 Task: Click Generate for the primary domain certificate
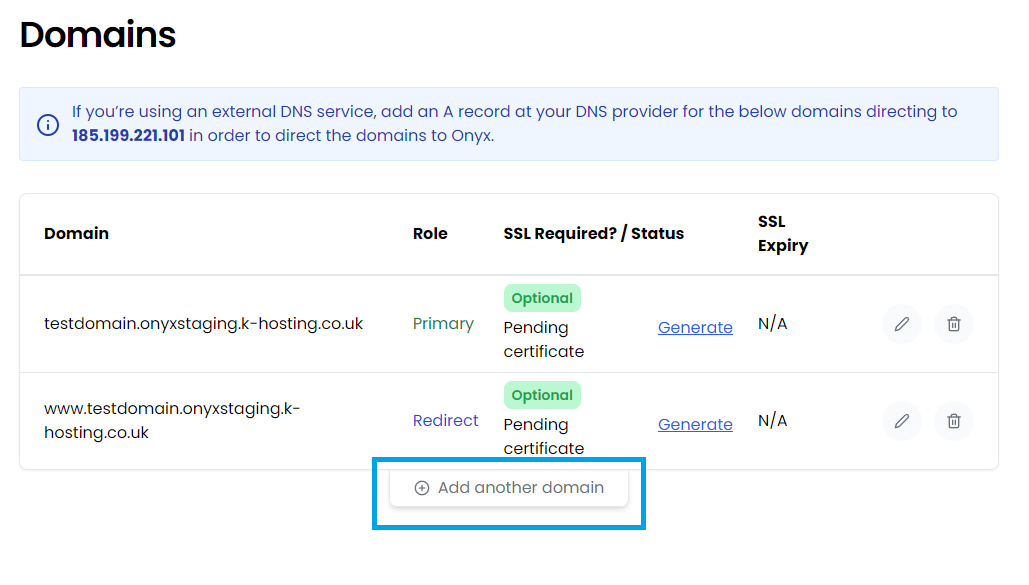click(x=695, y=327)
